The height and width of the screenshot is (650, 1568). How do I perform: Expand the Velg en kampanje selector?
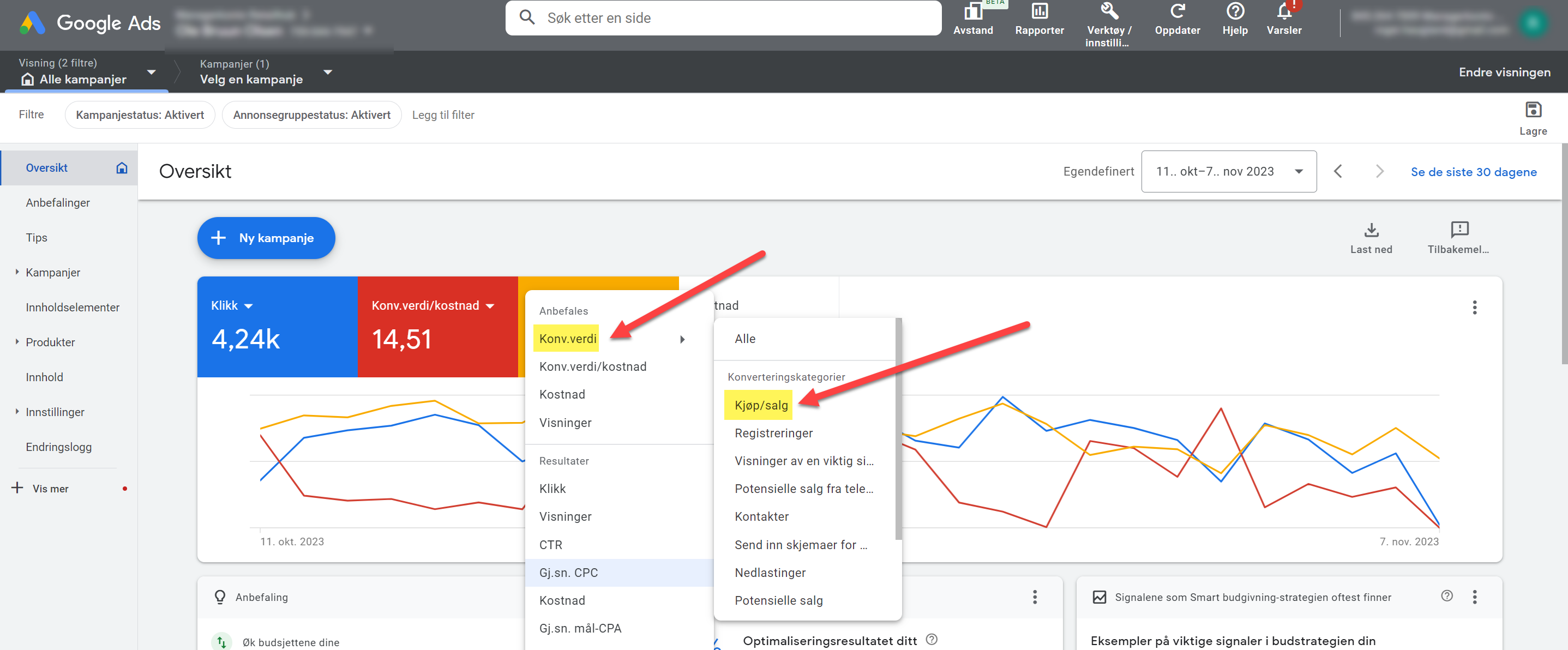(327, 73)
